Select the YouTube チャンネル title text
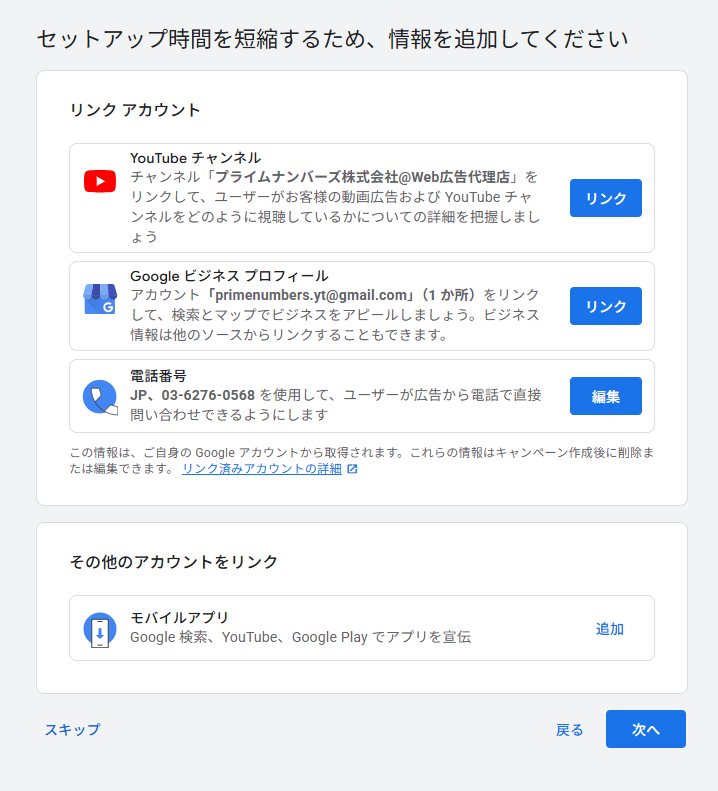718x791 pixels. click(x=195, y=158)
